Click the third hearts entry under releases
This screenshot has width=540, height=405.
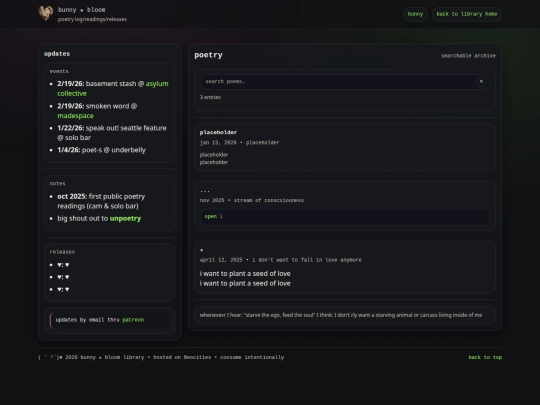[x=63, y=290]
